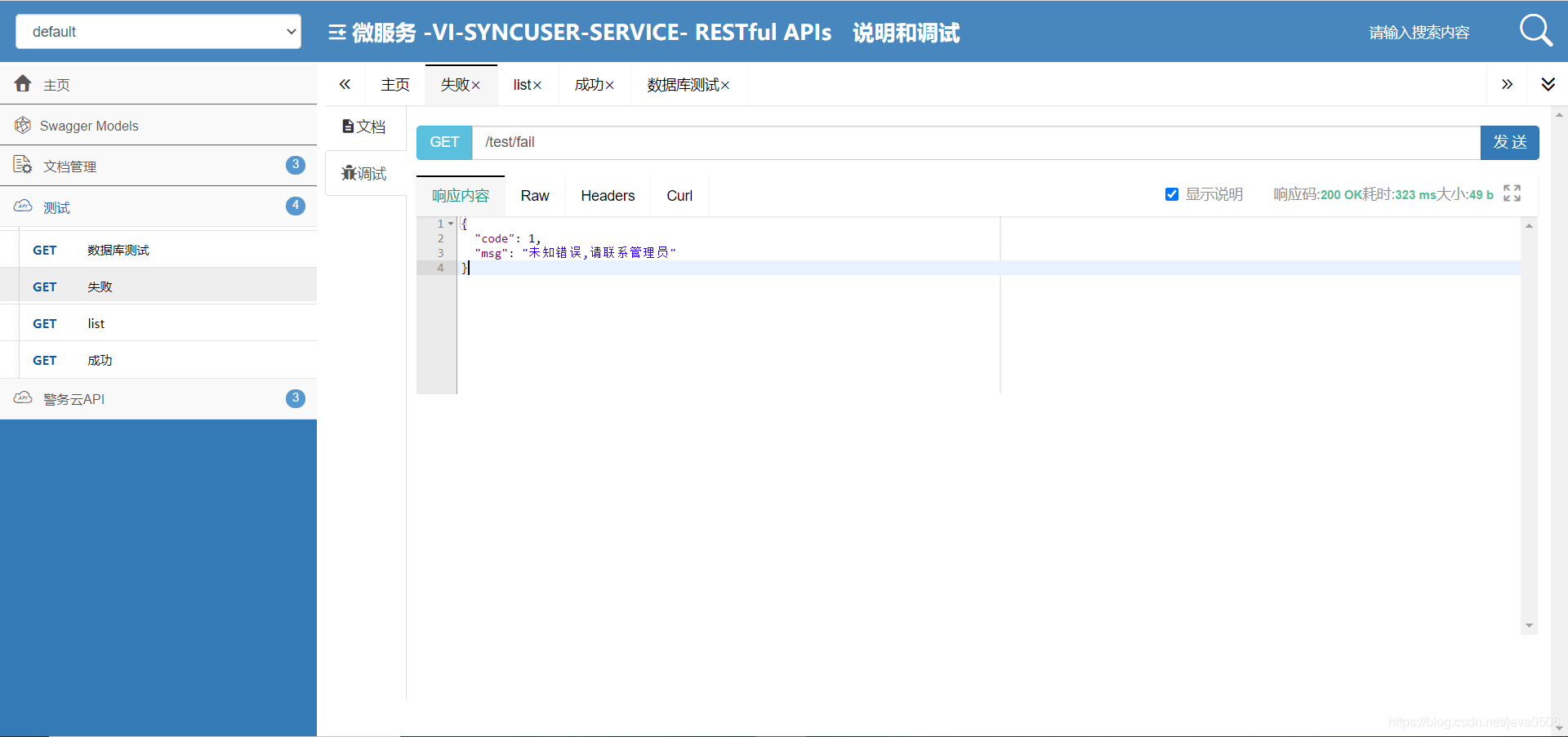Click the 发送 send button

point(1510,142)
